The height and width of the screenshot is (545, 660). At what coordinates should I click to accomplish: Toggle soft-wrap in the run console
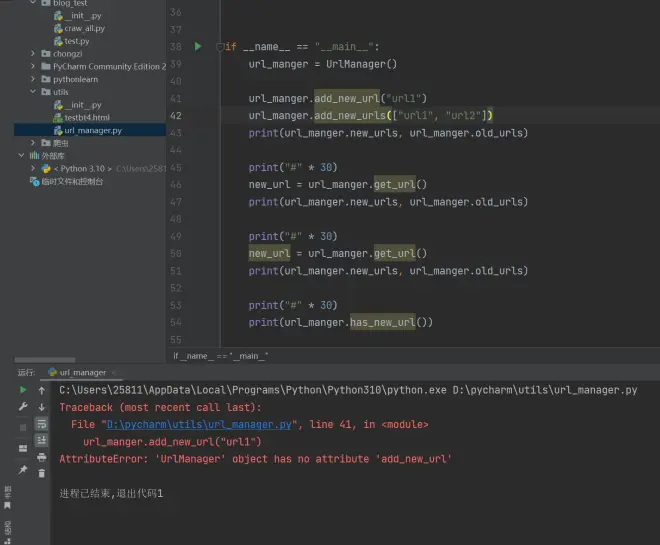pyautogui.click(x=42, y=424)
